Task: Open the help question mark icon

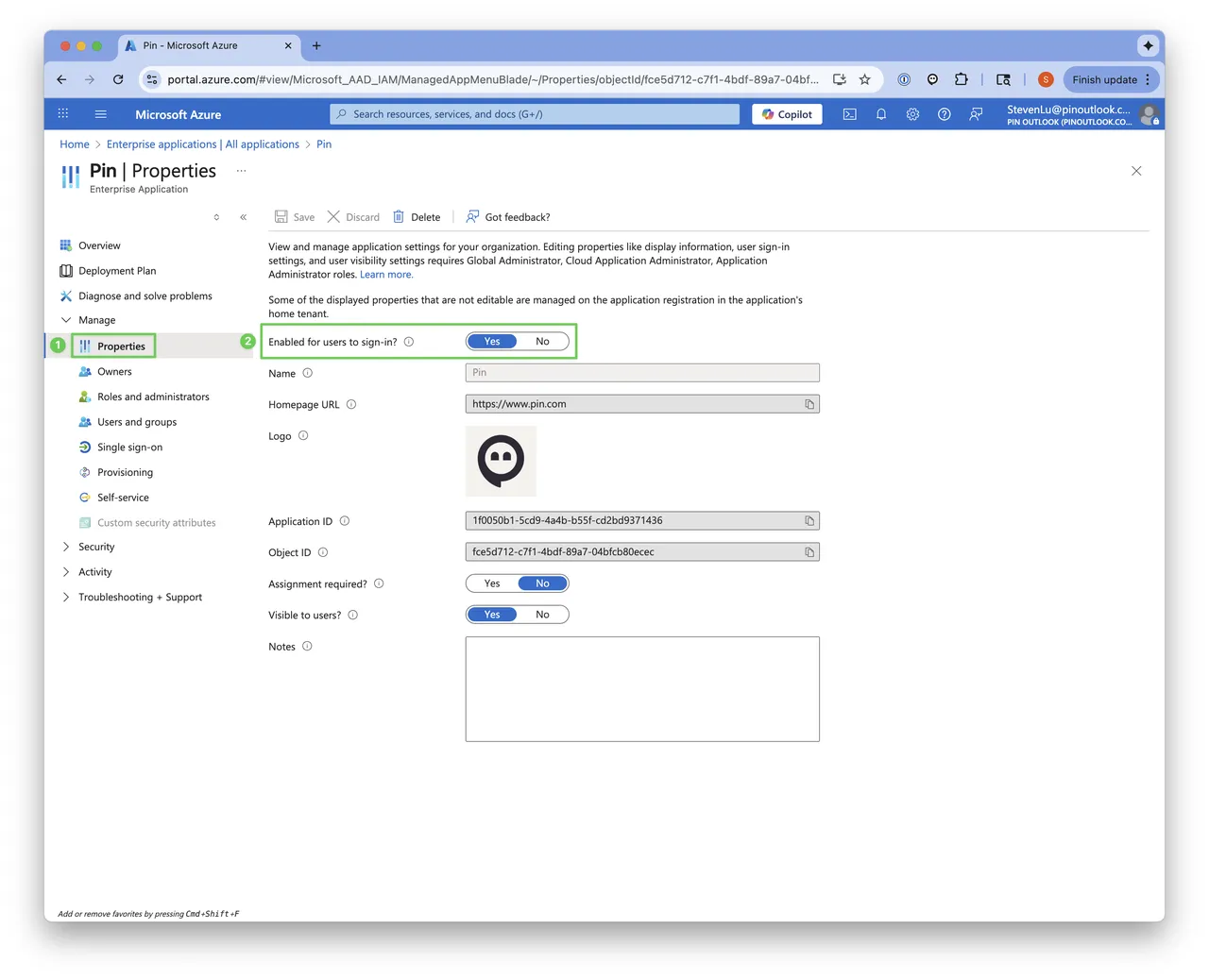Action: point(944,114)
